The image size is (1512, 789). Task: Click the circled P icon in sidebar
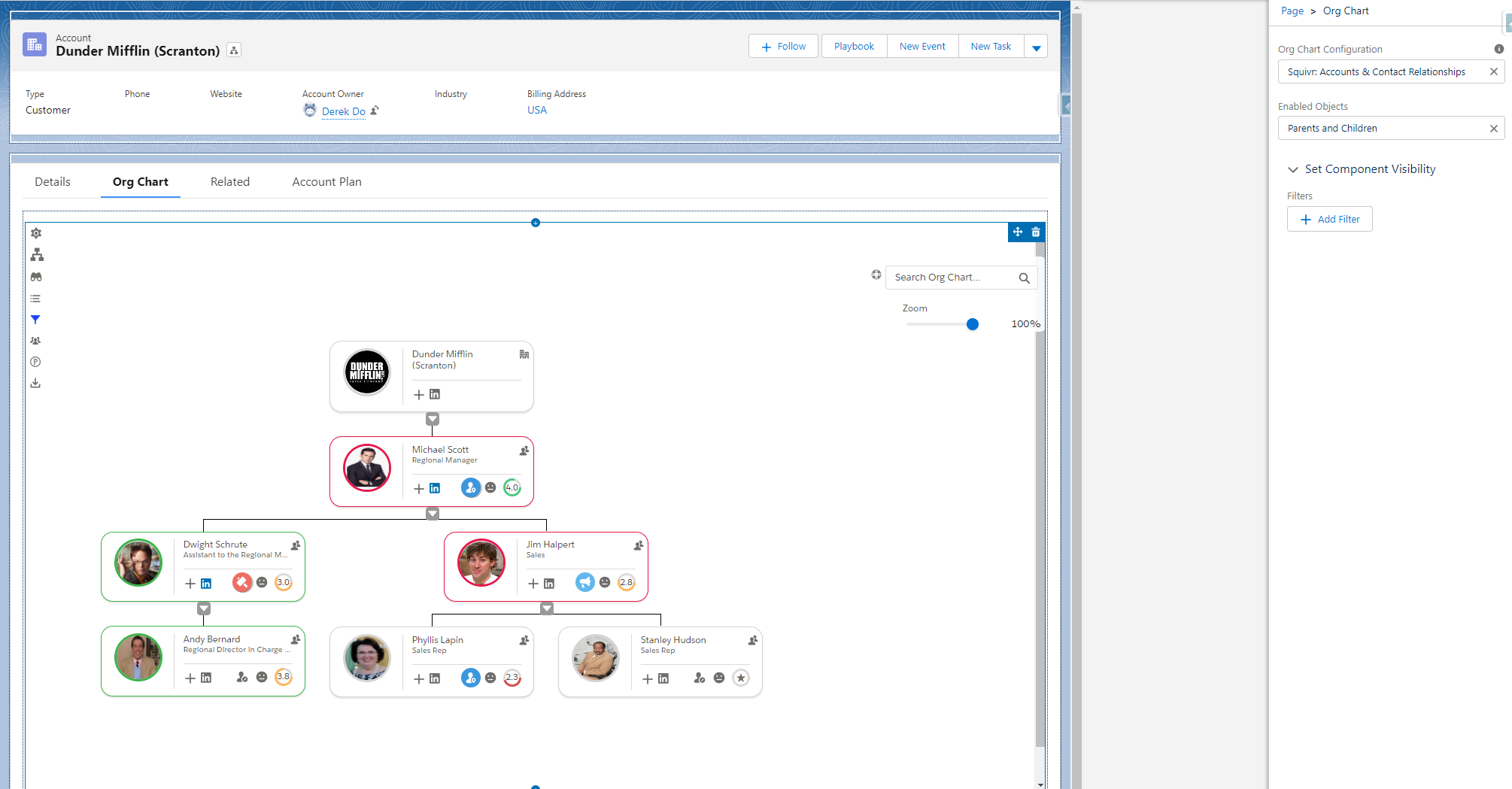[x=35, y=362]
